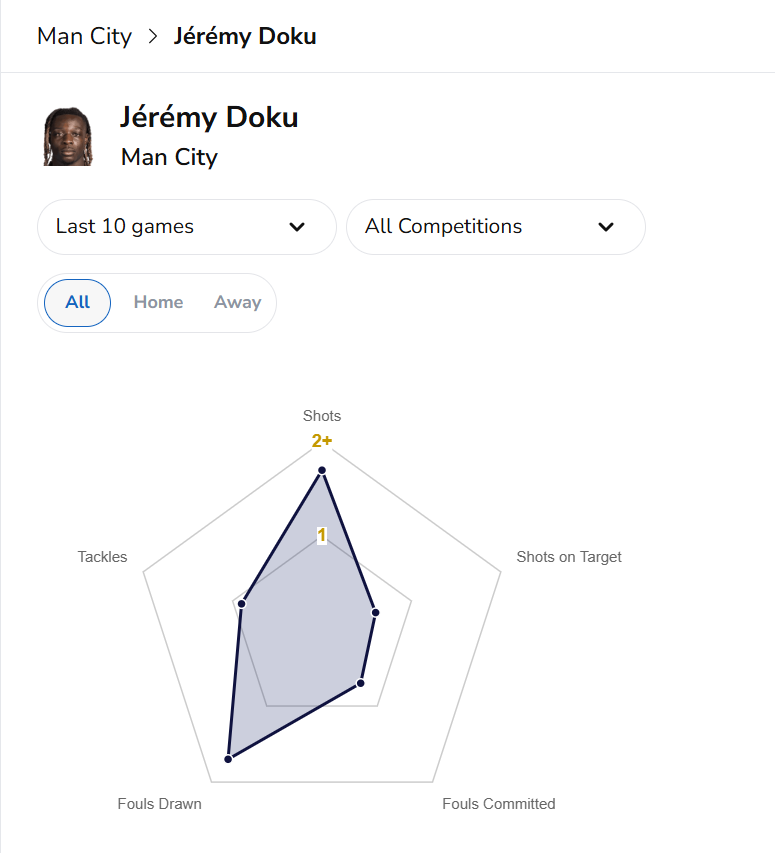Click the Man City team name under player
775x853 pixels.
point(169,157)
